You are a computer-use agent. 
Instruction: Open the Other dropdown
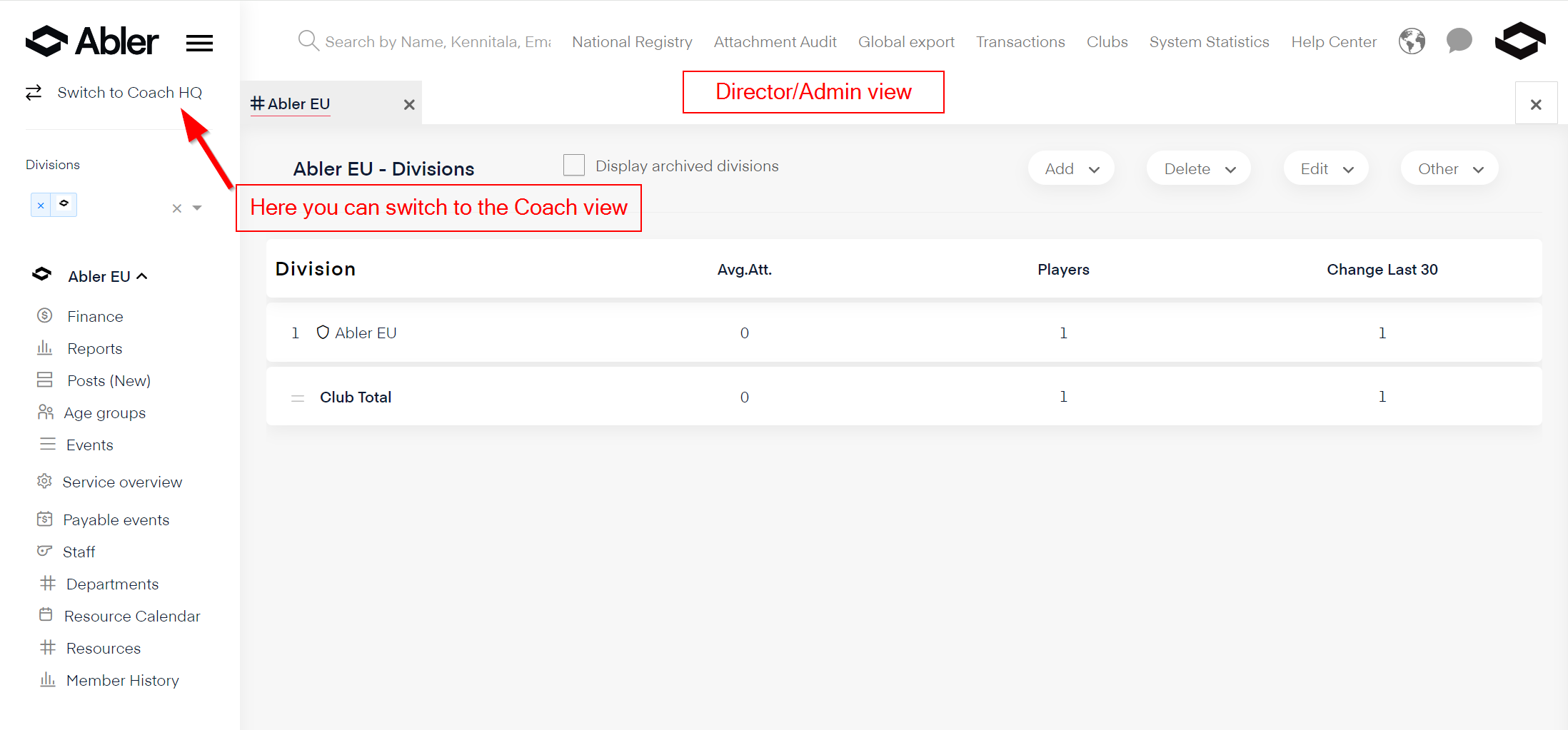[x=1449, y=169]
